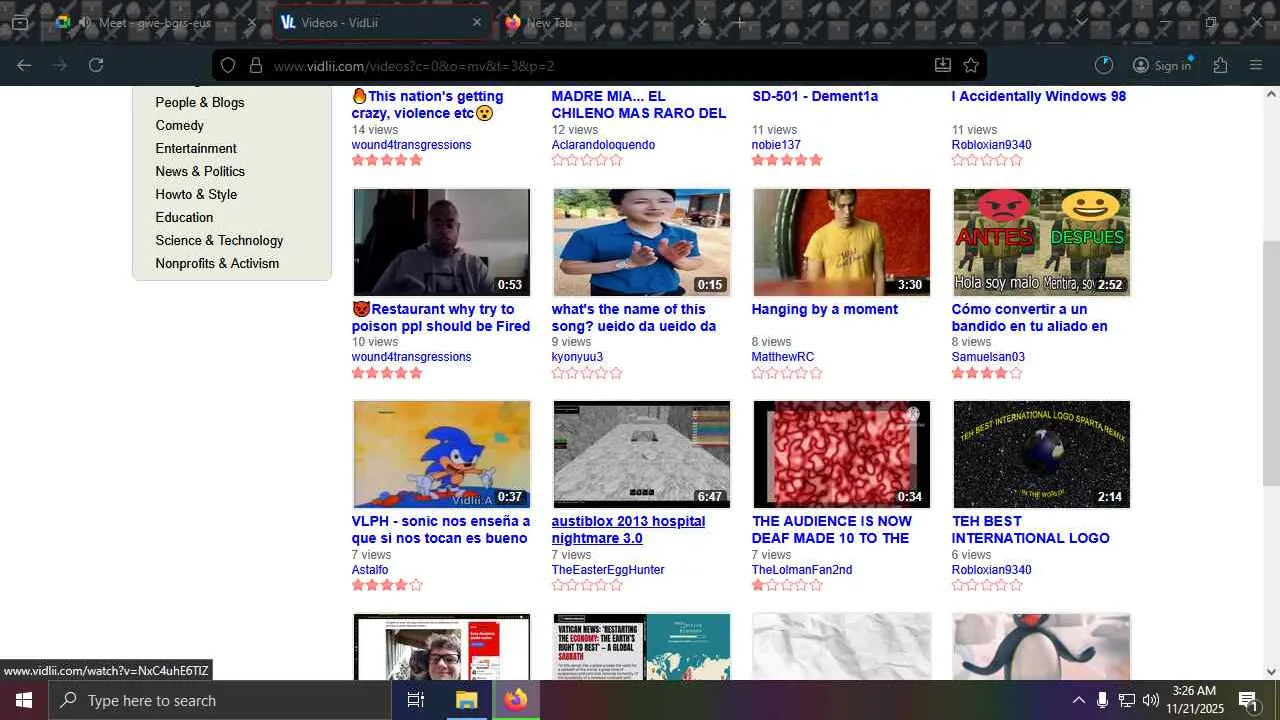Open Task View from the taskbar
Image resolution: width=1280 pixels, height=720 pixels.
click(416, 700)
